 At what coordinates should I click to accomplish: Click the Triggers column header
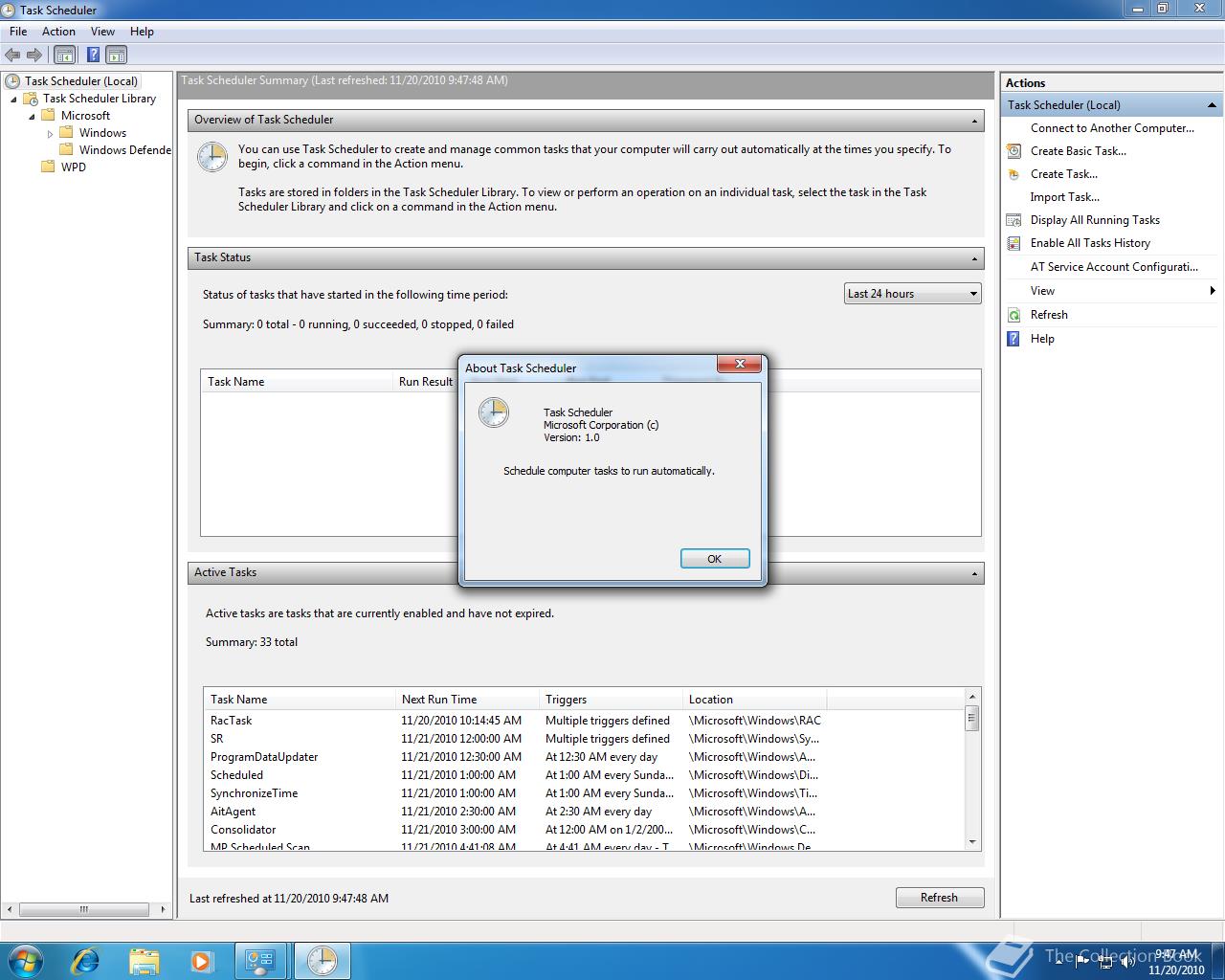(x=611, y=700)
